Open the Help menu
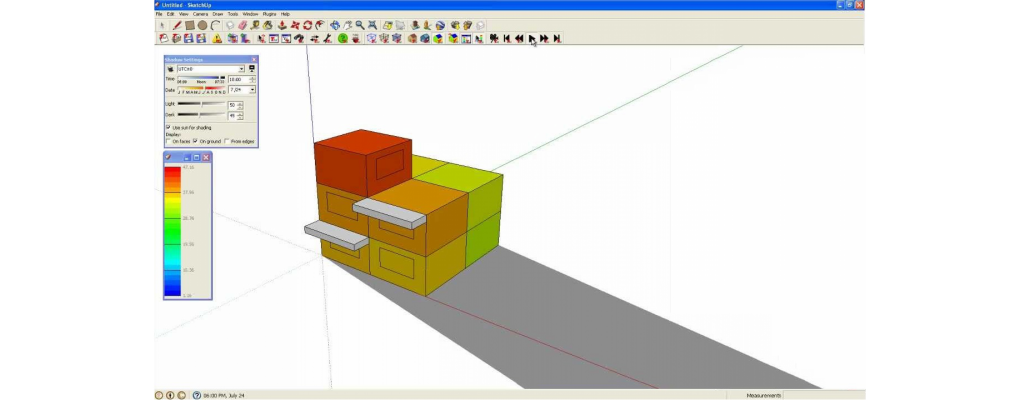1020x400 pixels. 286,14
